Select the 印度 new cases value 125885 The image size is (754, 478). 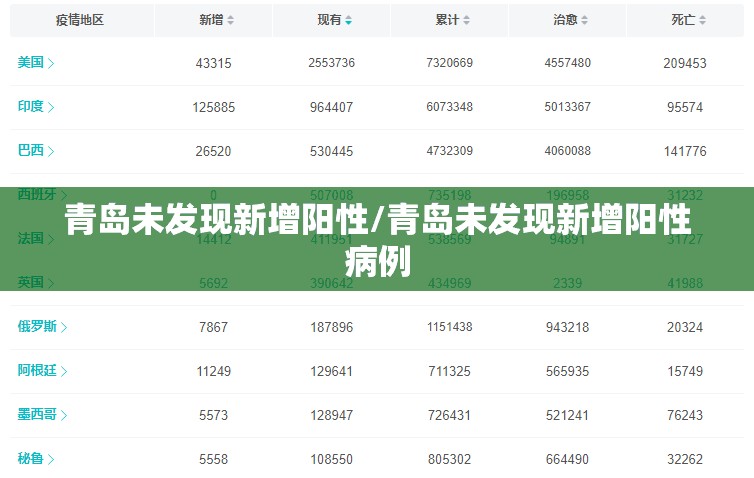pyautogui.click(x=214, y=107)
